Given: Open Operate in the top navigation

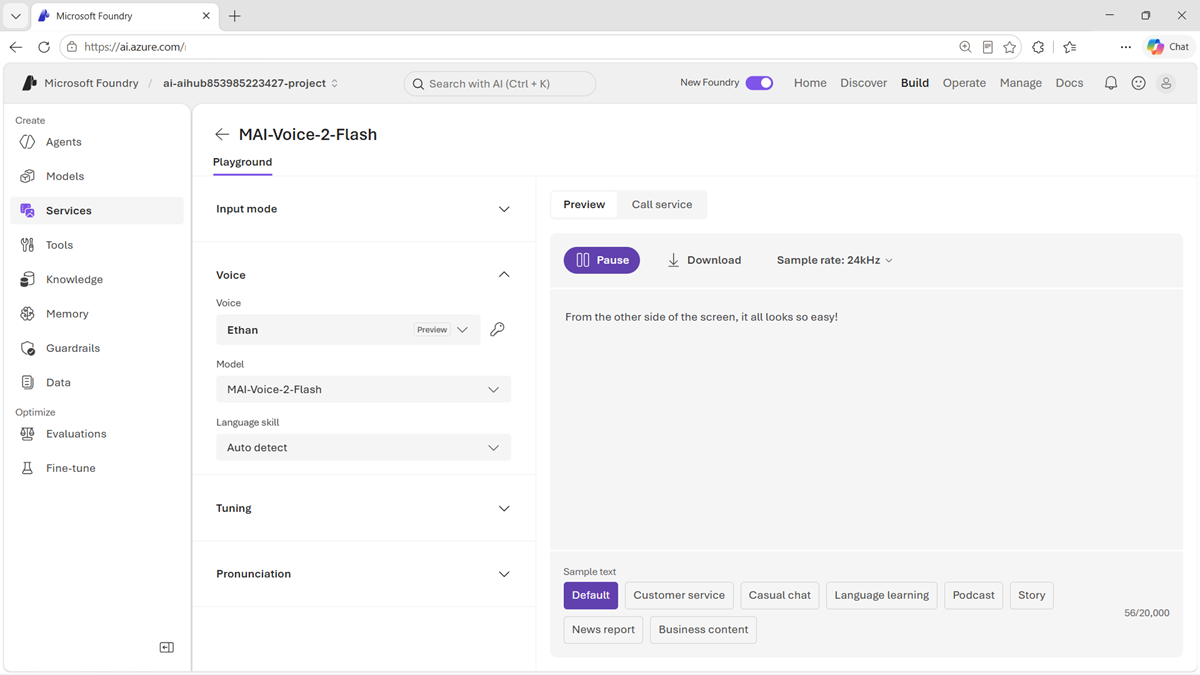Looking at the screenshot, I should tap(964, 83).
